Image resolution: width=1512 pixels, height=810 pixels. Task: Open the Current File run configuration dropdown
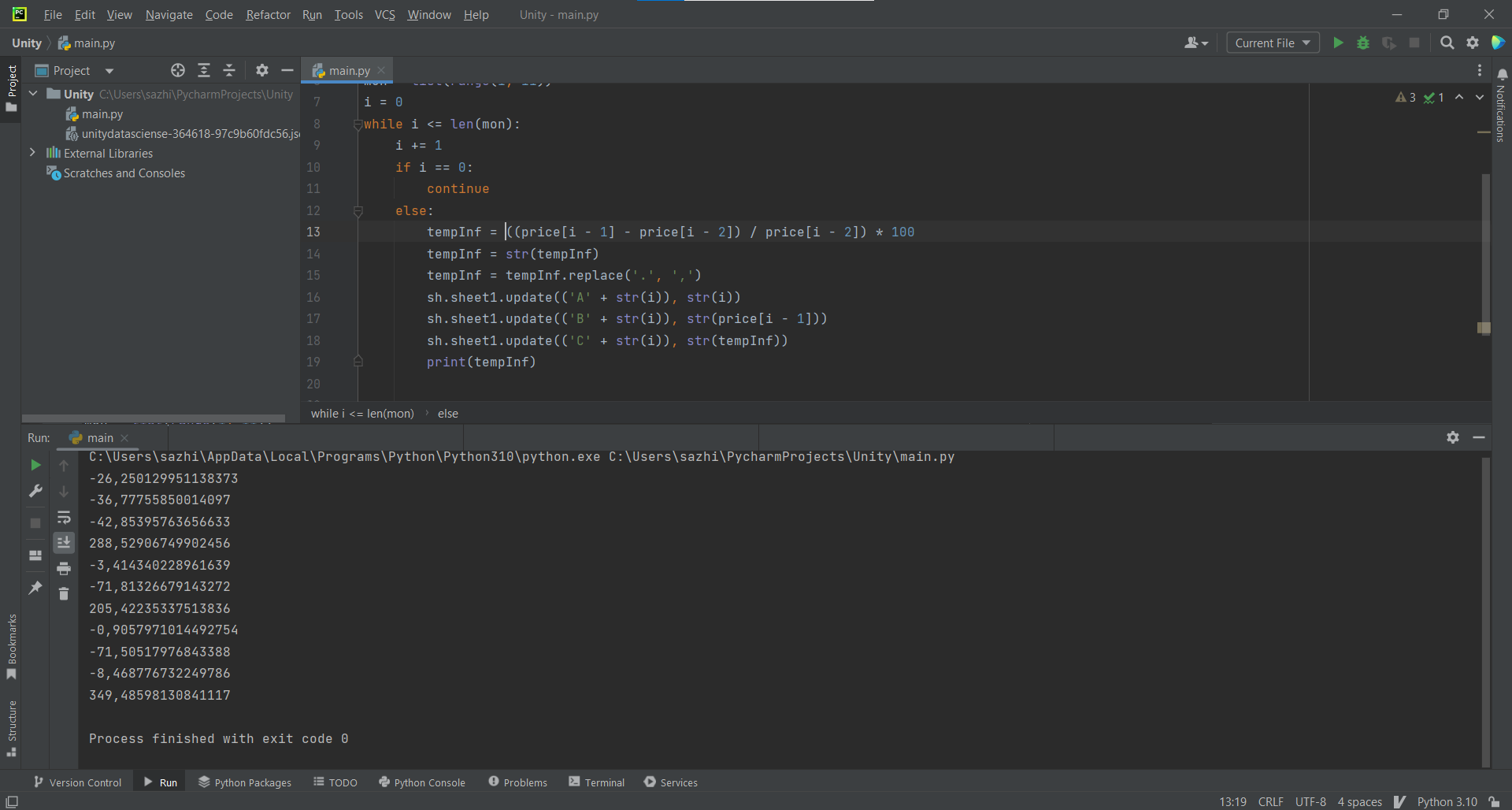pos(1272,43)
